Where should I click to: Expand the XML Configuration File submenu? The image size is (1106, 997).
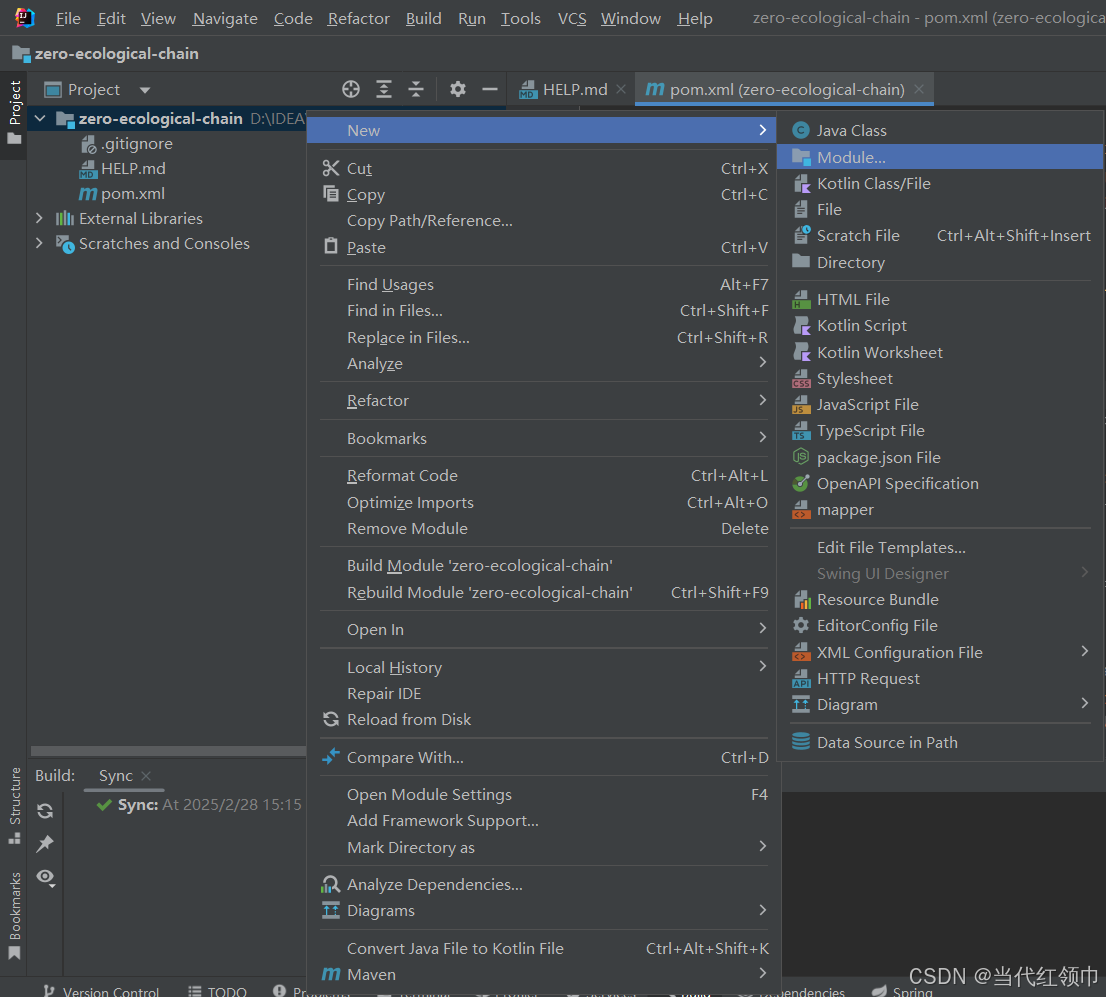[x=1085, y=651]
